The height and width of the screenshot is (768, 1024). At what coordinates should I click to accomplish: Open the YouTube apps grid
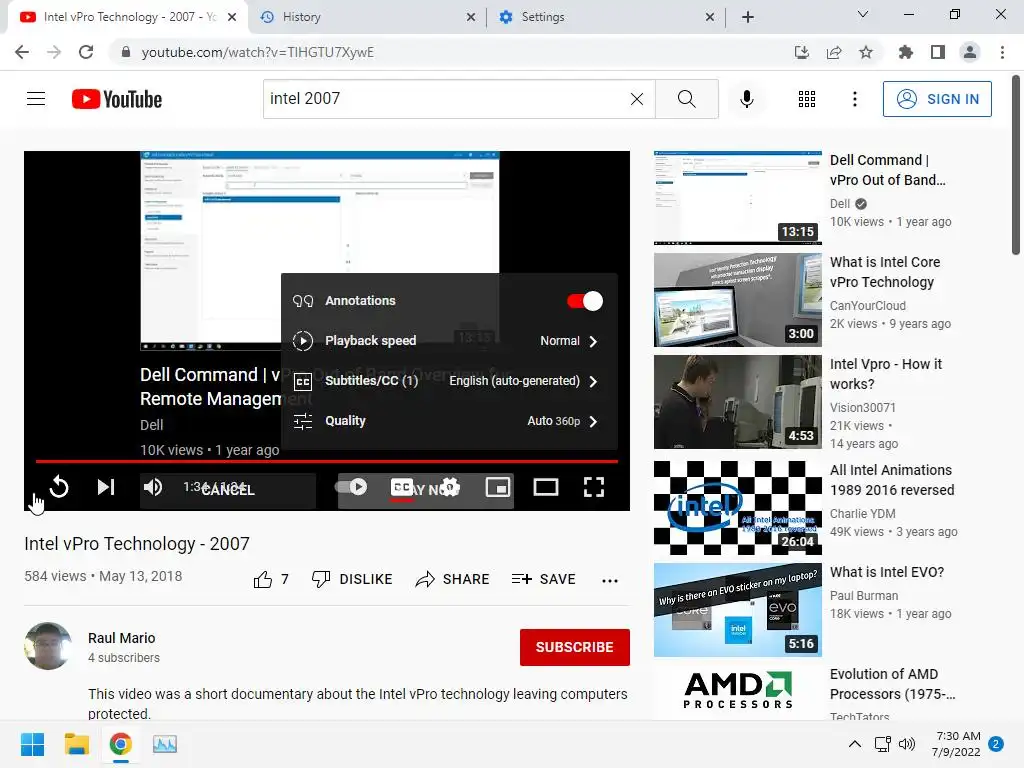pos(807,99)
